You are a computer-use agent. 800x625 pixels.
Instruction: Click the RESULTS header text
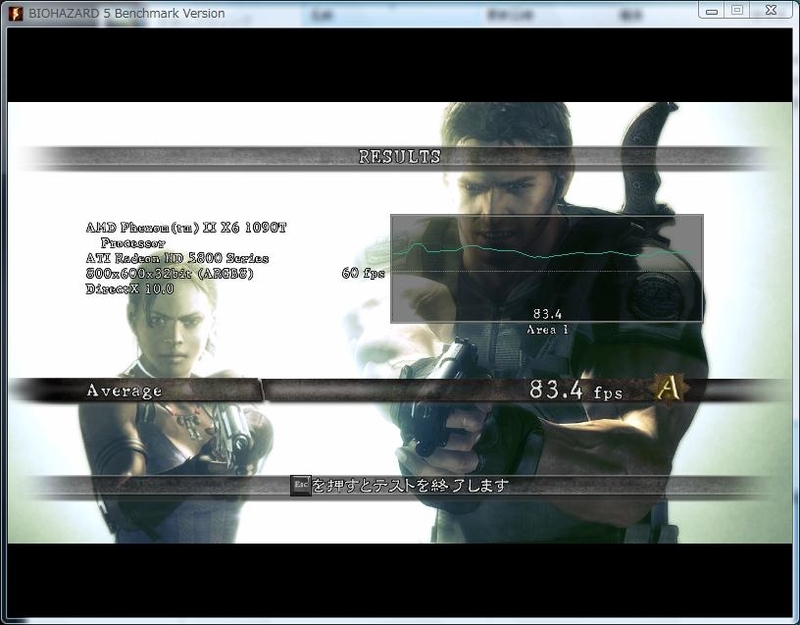pyautogui.click(x=399, y=157)
